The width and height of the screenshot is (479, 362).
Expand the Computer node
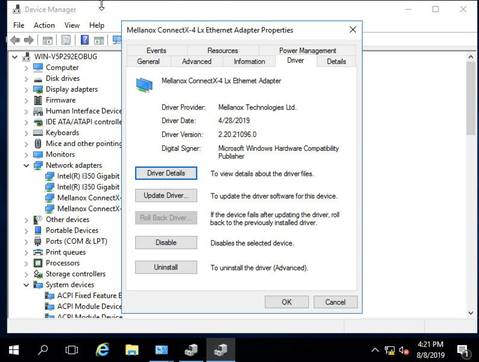click(x=26, y=68)
